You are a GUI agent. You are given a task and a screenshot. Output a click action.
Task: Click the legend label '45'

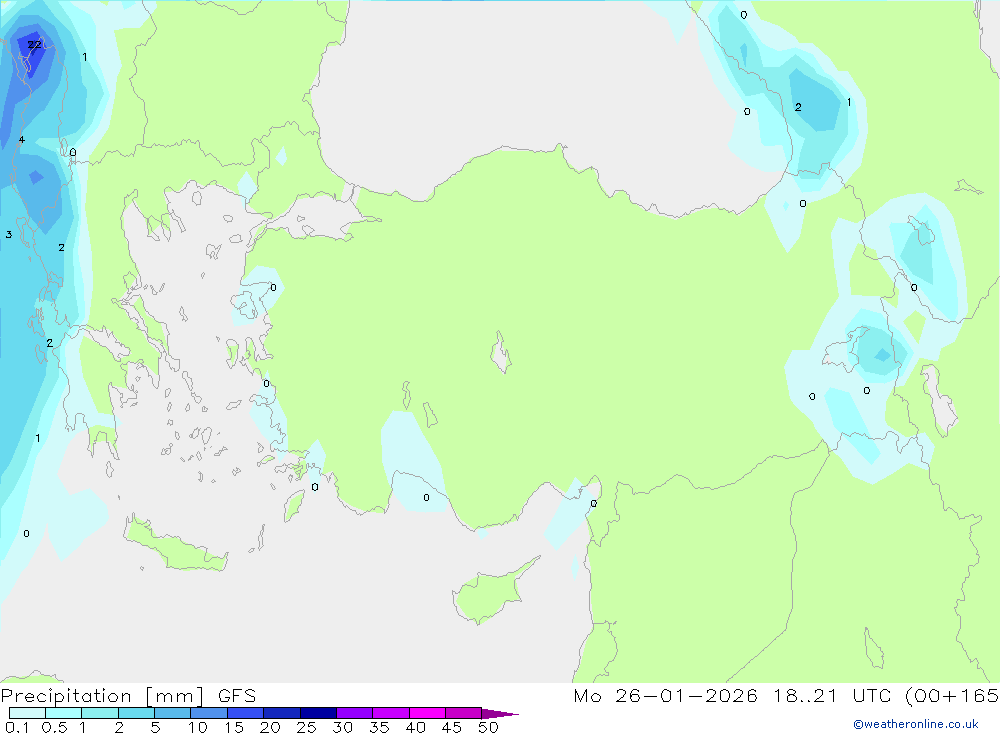[452, 727]
